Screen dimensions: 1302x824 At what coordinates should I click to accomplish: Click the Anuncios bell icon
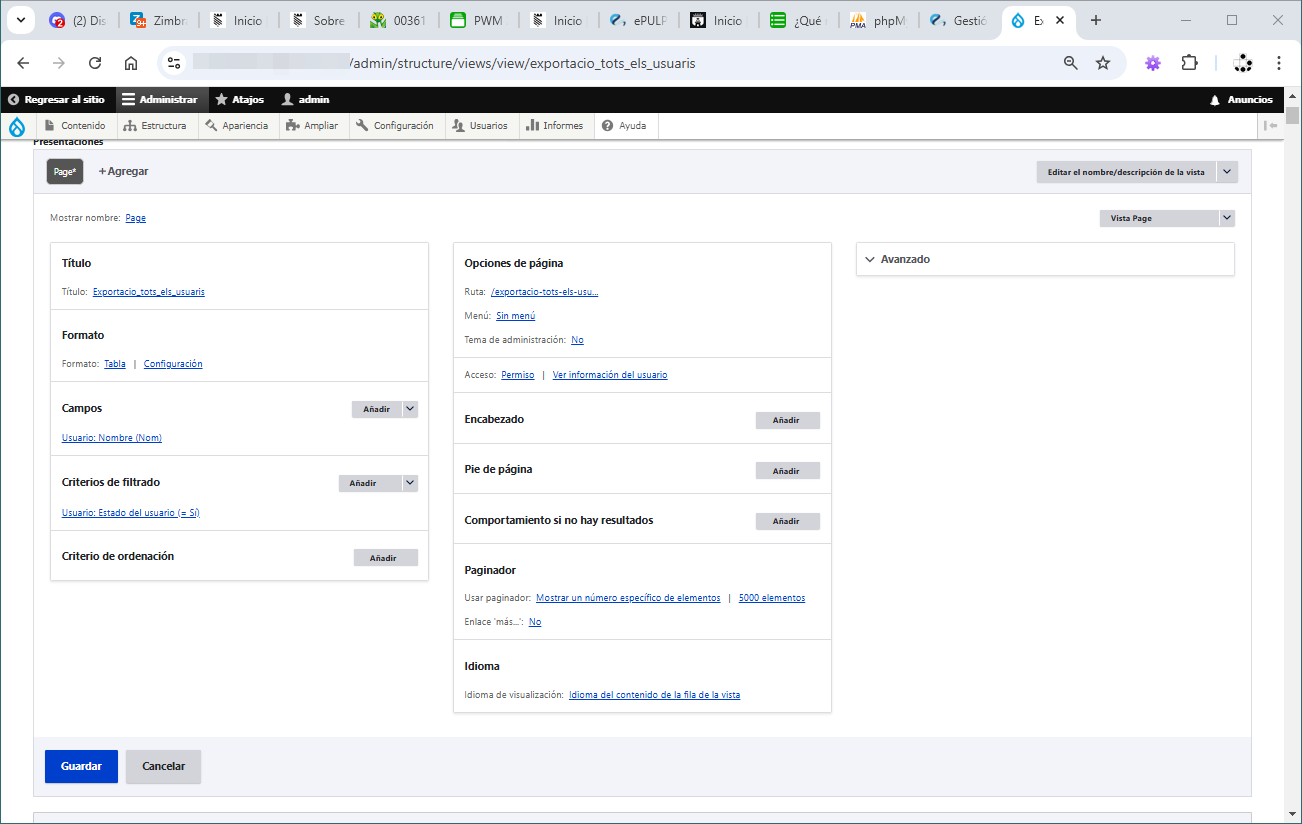(x=1215, y=100)
